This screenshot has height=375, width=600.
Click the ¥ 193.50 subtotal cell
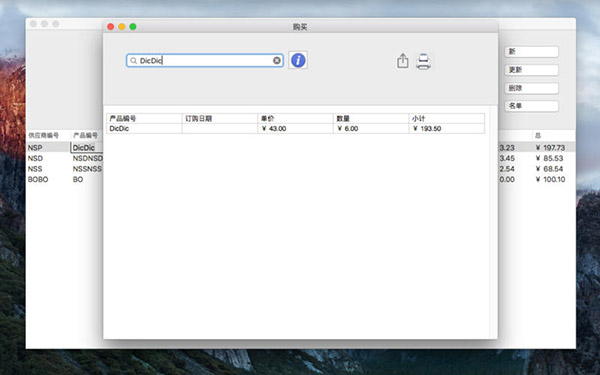pos(446,129)
